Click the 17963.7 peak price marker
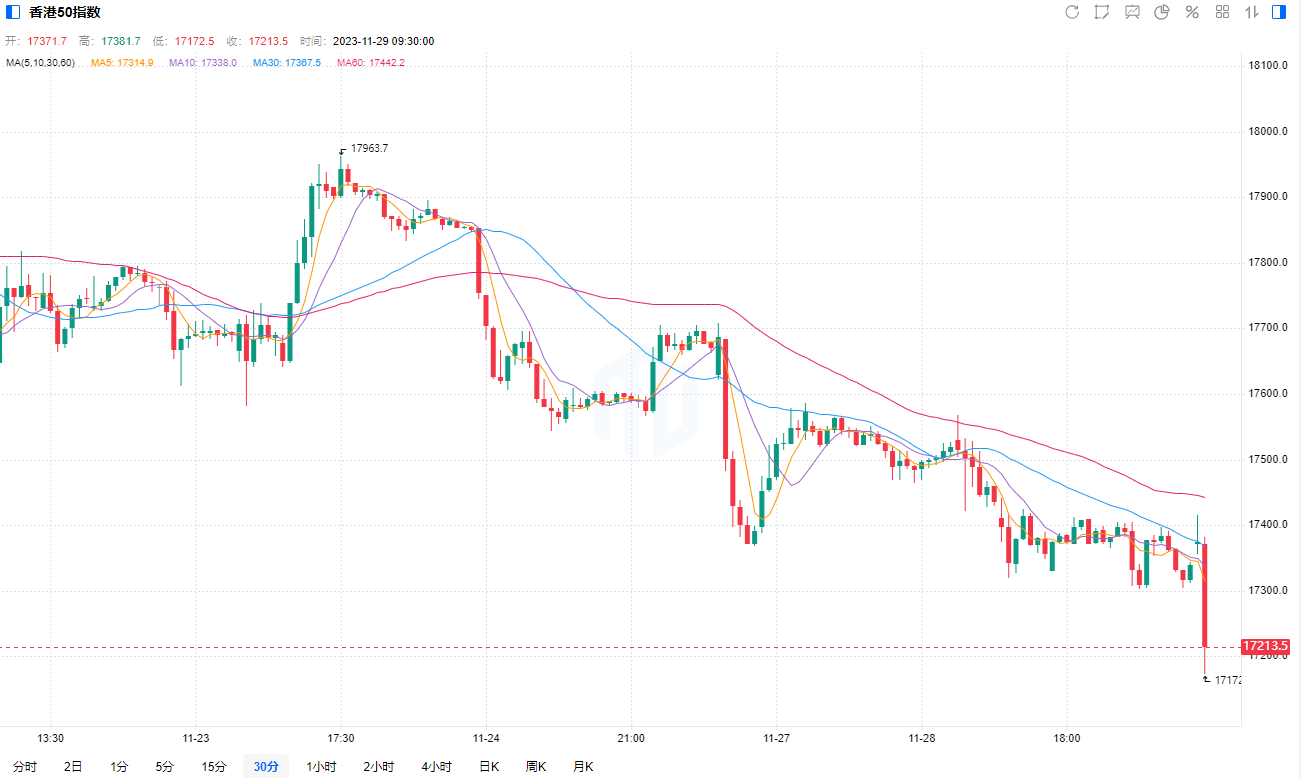1301x779 pixels. click(369, 148)
